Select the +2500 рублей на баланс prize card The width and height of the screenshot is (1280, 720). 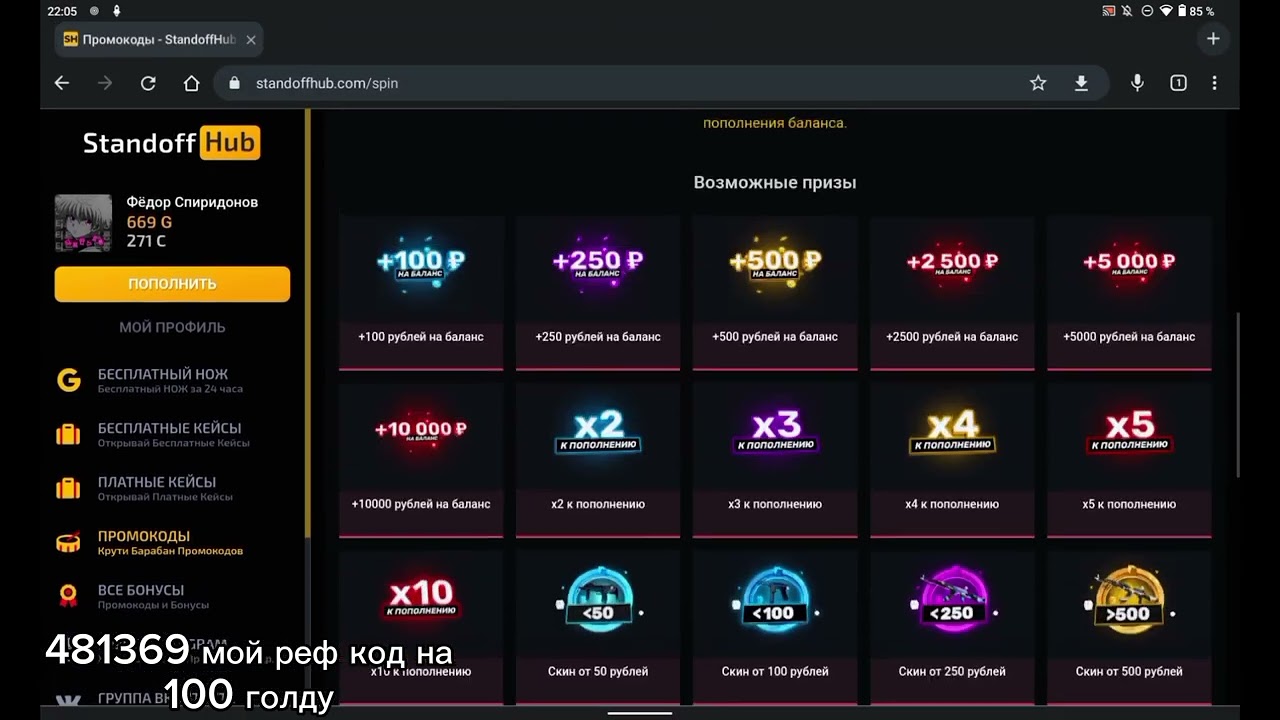[x=952, y=293]
